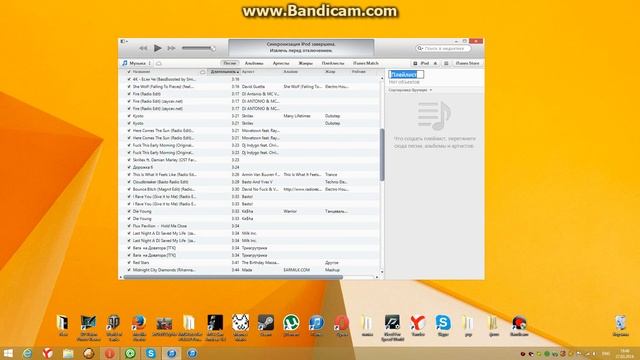This screenshot has width=640, height=360.
Task: Switch to the Песни tab
Action: 230,63
